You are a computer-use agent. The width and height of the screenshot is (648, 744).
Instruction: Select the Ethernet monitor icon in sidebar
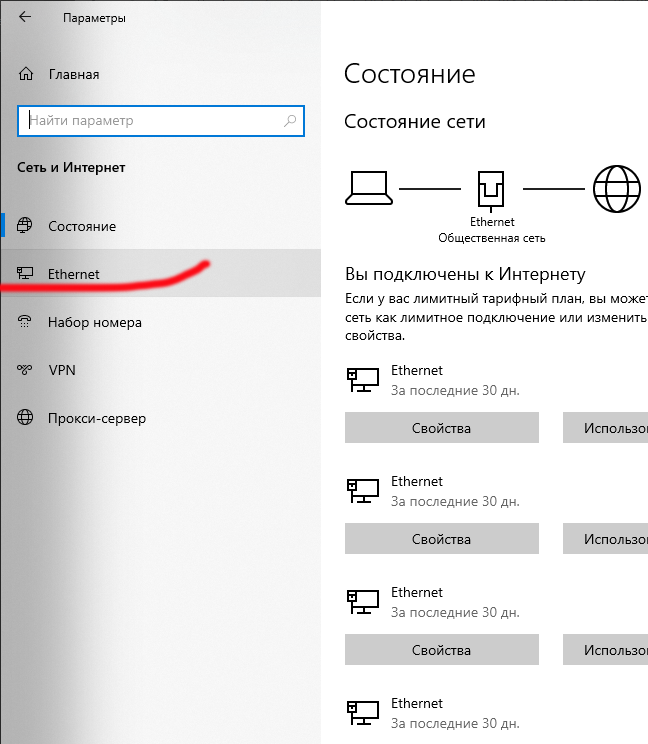[25, 273]
